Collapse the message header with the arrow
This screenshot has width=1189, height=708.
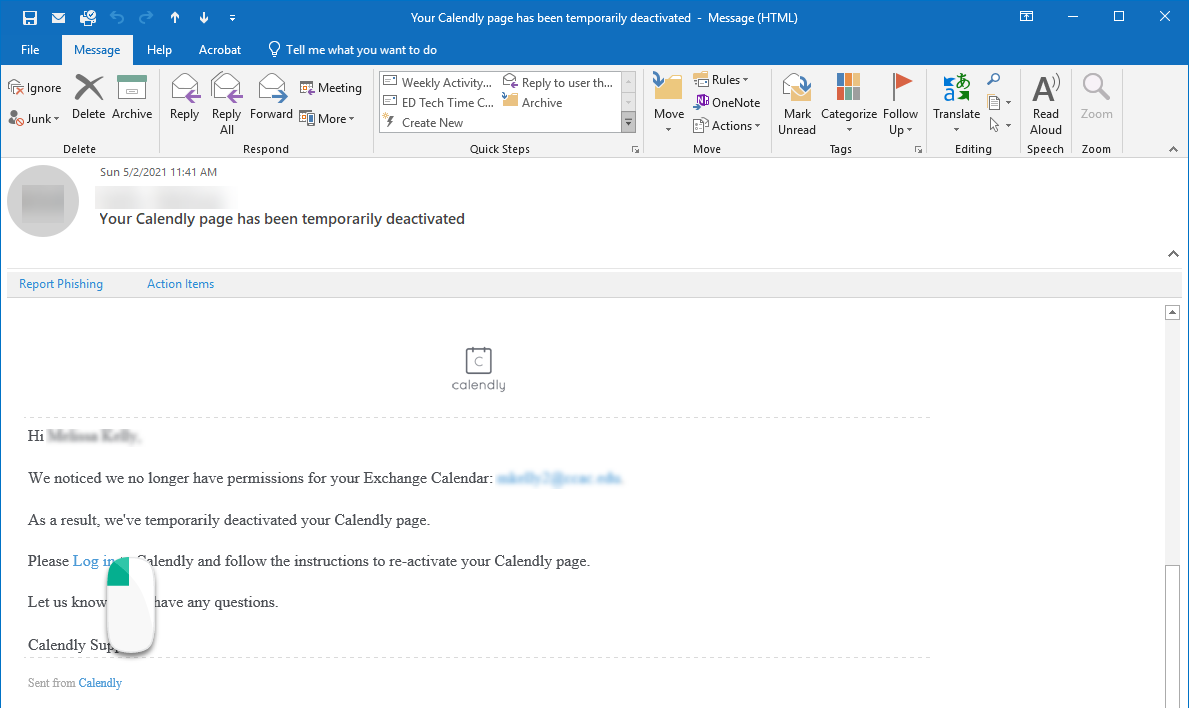pos(1173,254)
